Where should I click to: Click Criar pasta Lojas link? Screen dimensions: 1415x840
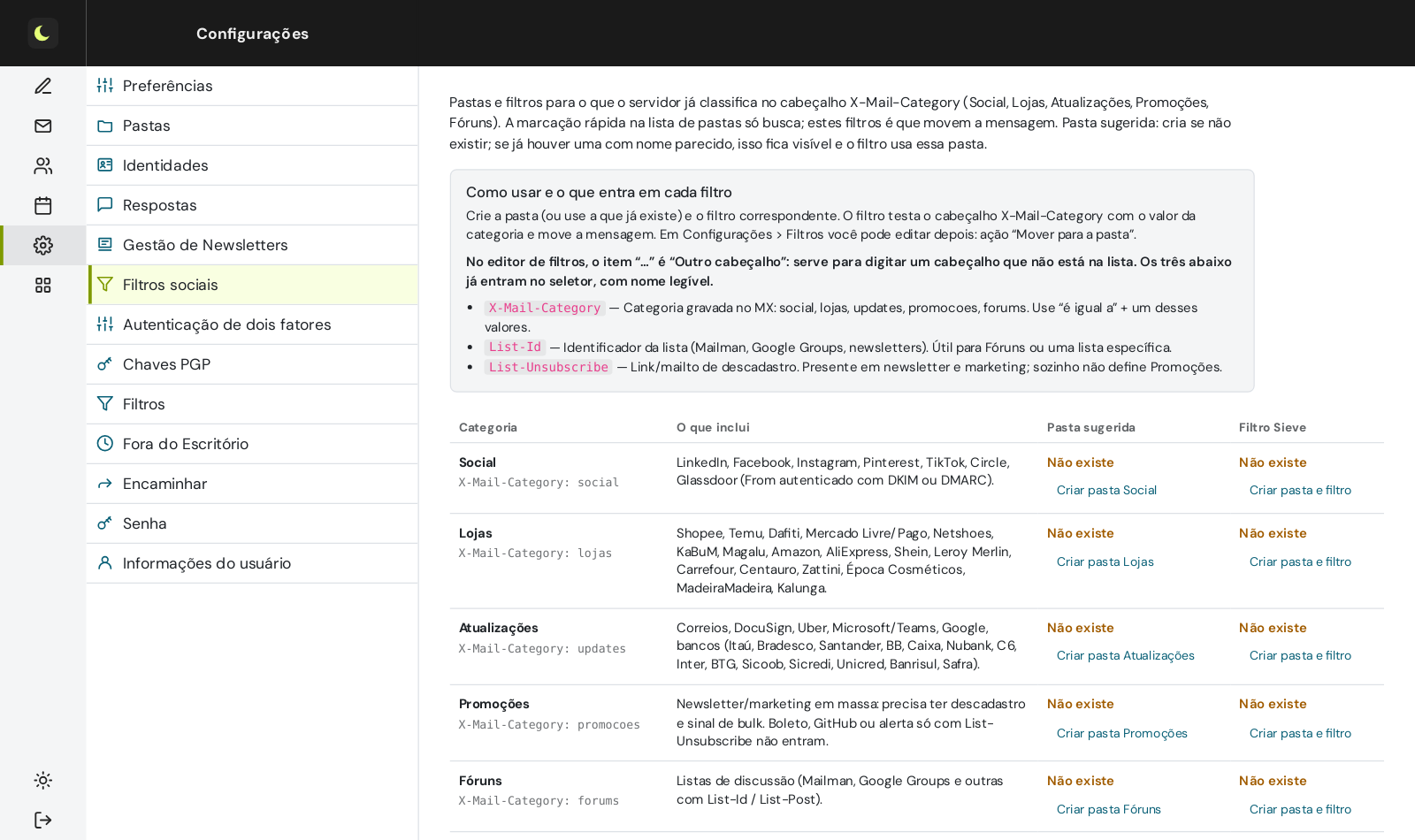pyautogui.click(x=1105, y=561)
